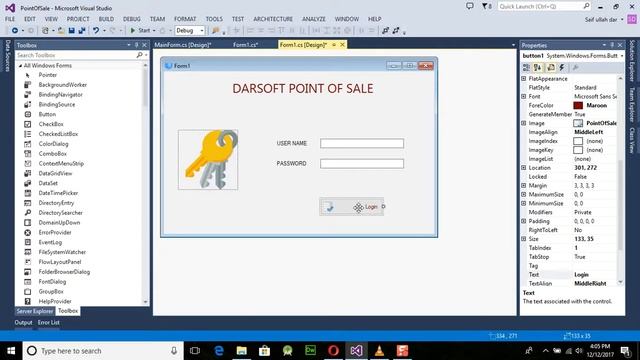This screenshot has height=360, width=640.
Task: Show the Properties page icon in Properties panel
Action: pos(551,68)
